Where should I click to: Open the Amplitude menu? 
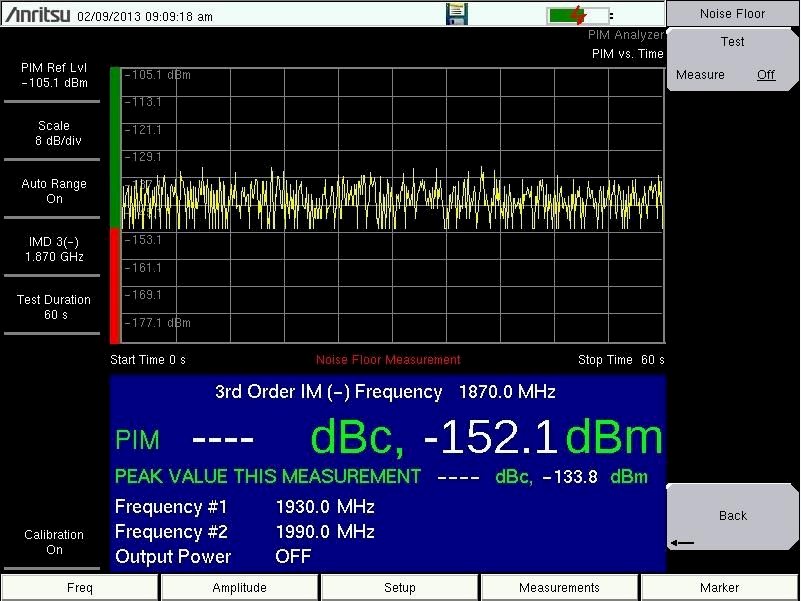pos(240,588)
